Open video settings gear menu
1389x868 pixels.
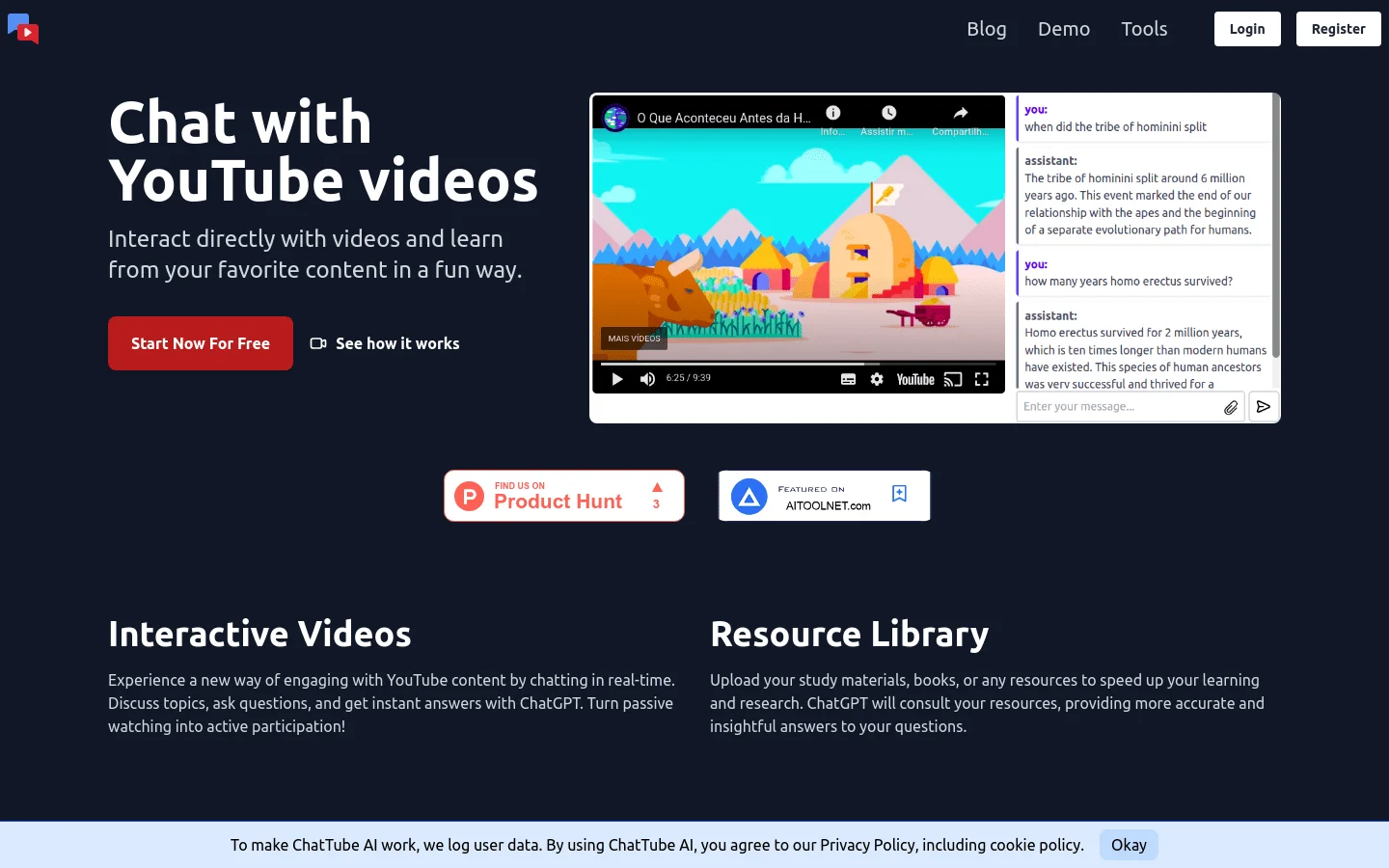876,378
